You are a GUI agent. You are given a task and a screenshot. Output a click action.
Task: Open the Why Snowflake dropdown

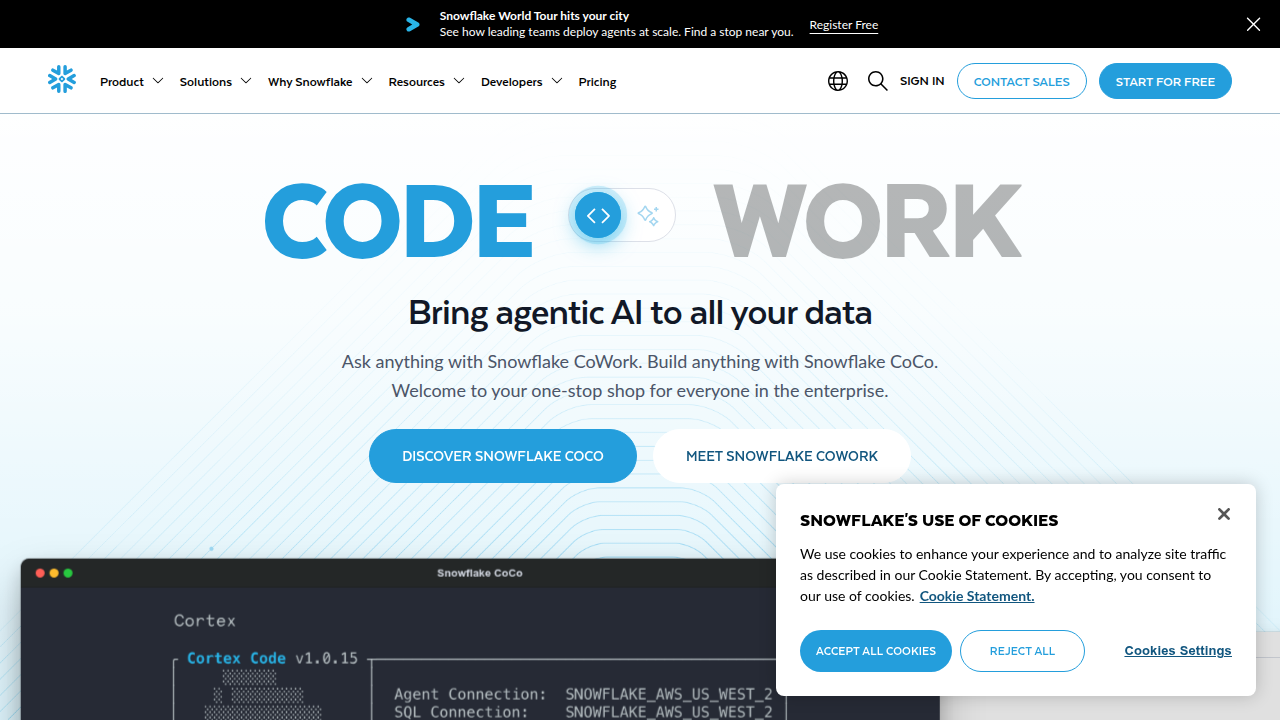320,82
